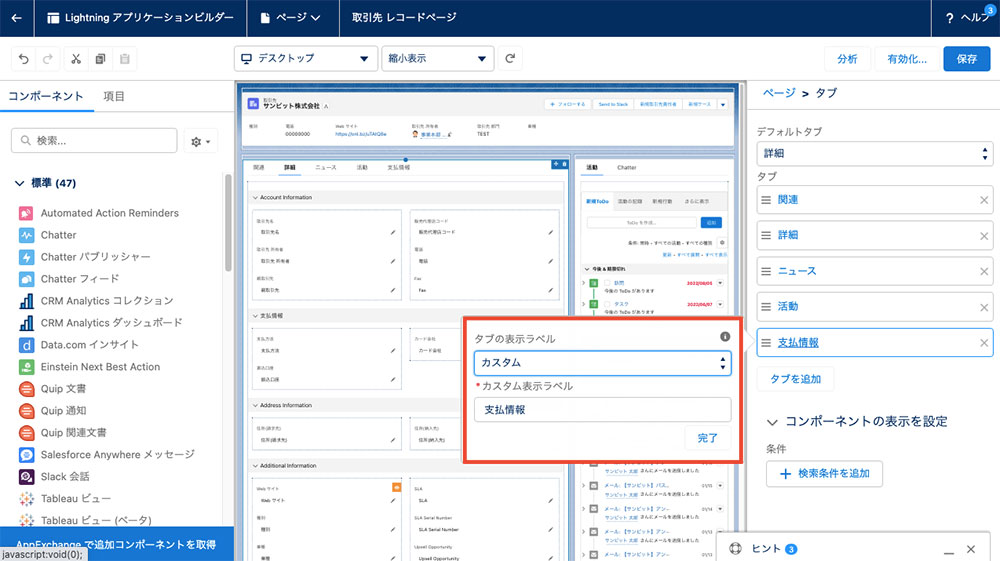1000x561 pixels.
Task: Click the component 検索 field
Action: coord(94,140)
